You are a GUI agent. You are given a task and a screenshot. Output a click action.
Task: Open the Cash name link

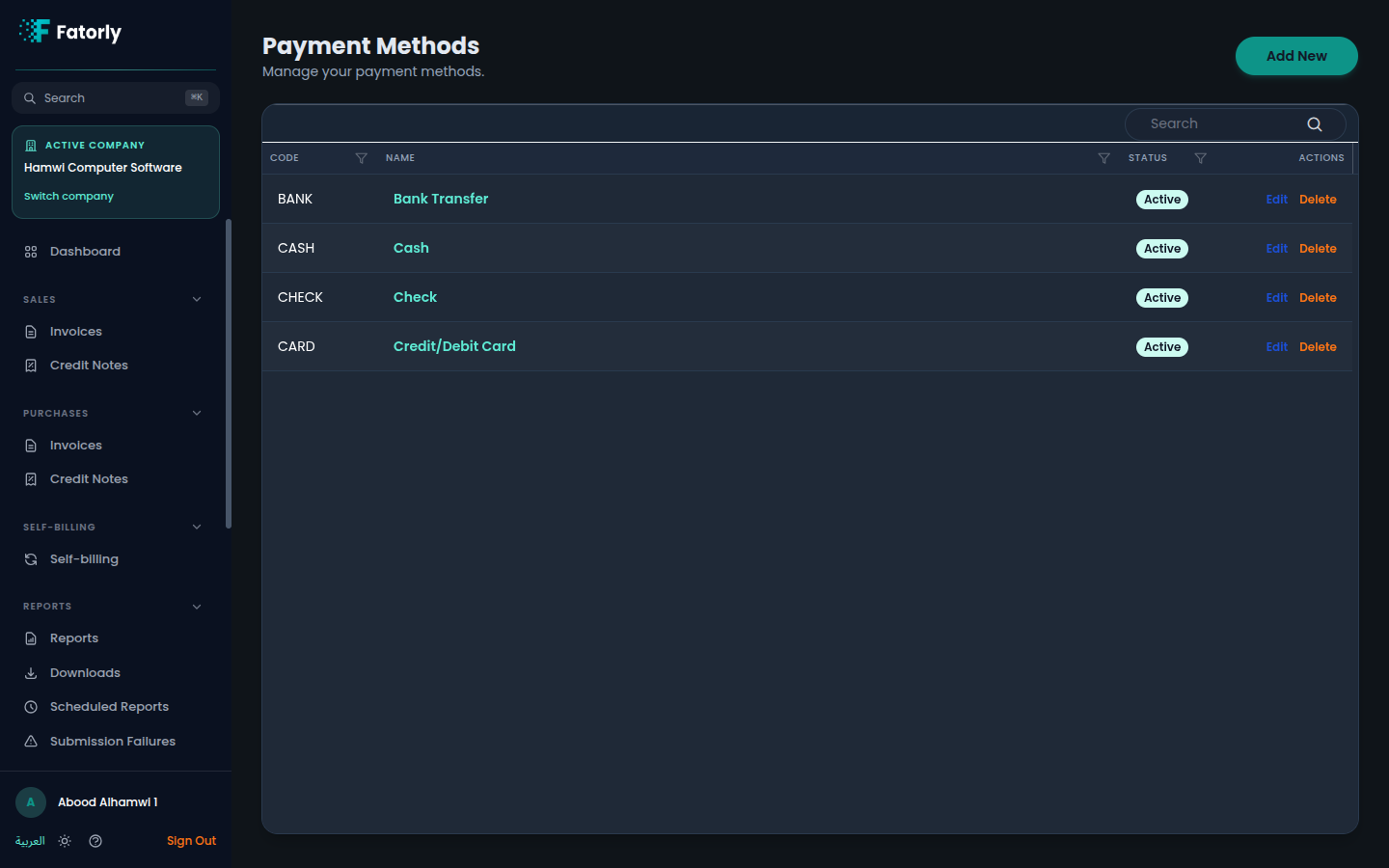coord(411,248)
